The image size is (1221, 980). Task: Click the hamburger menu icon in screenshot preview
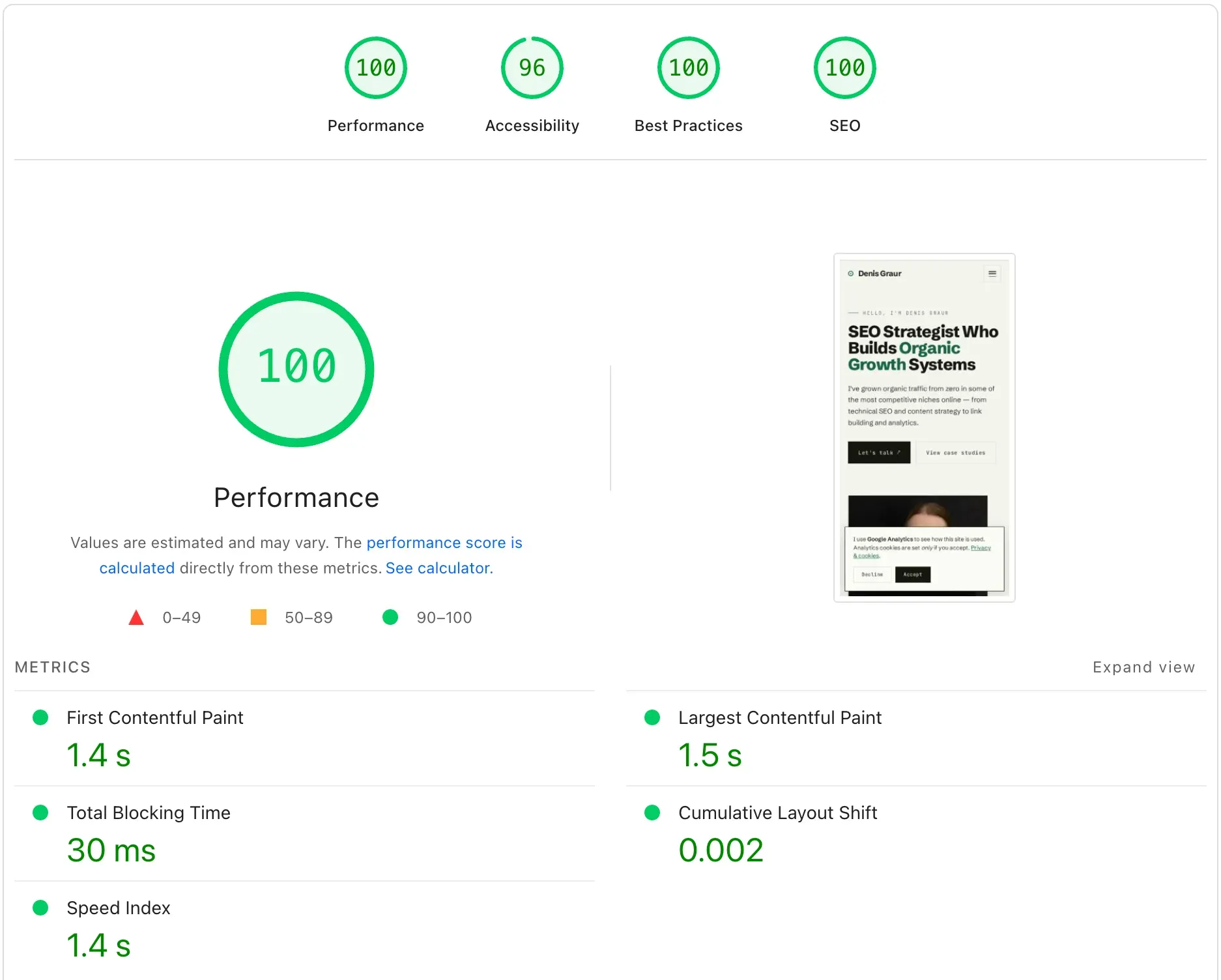pyautogui.click(x=992, y=274)
